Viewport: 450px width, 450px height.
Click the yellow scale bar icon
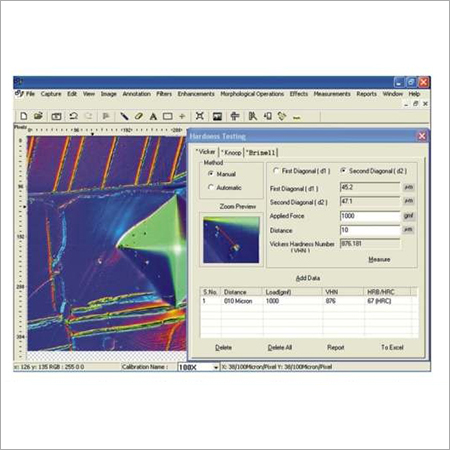(297, 117)
